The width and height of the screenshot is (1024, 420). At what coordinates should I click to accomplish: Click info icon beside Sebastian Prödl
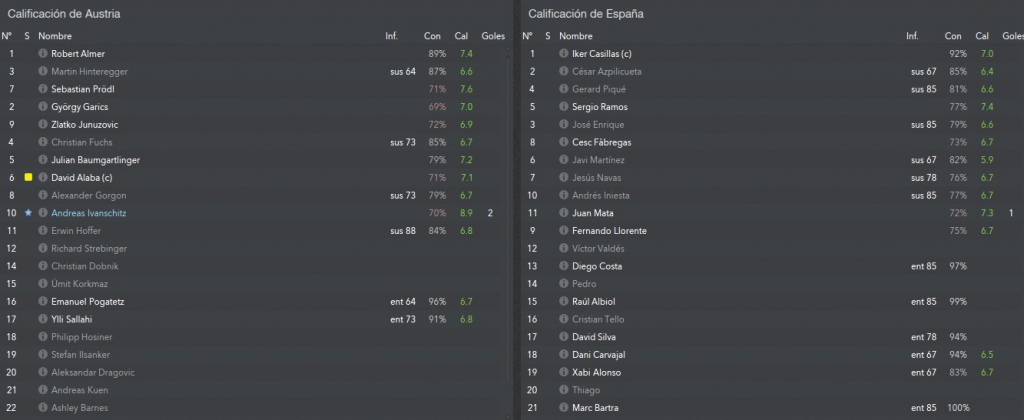(43, 89)
